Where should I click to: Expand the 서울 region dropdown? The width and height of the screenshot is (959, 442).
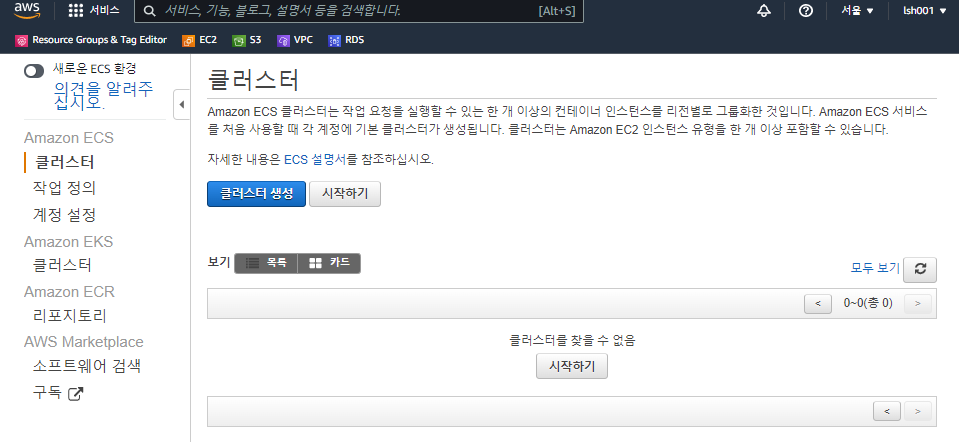(857, 11)
